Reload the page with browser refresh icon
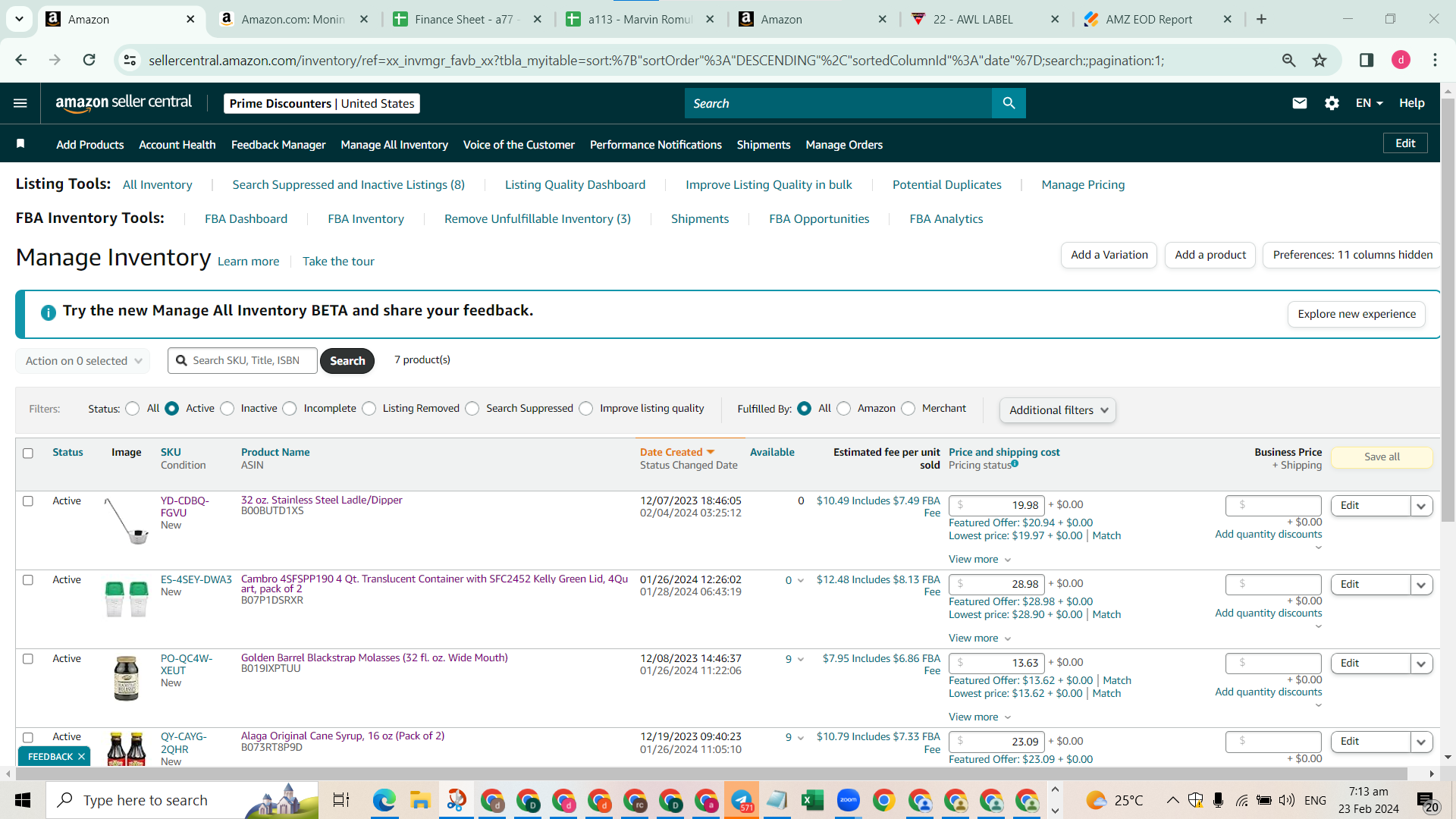This screenshot has height=819, width=1456. tap(89, 60)
